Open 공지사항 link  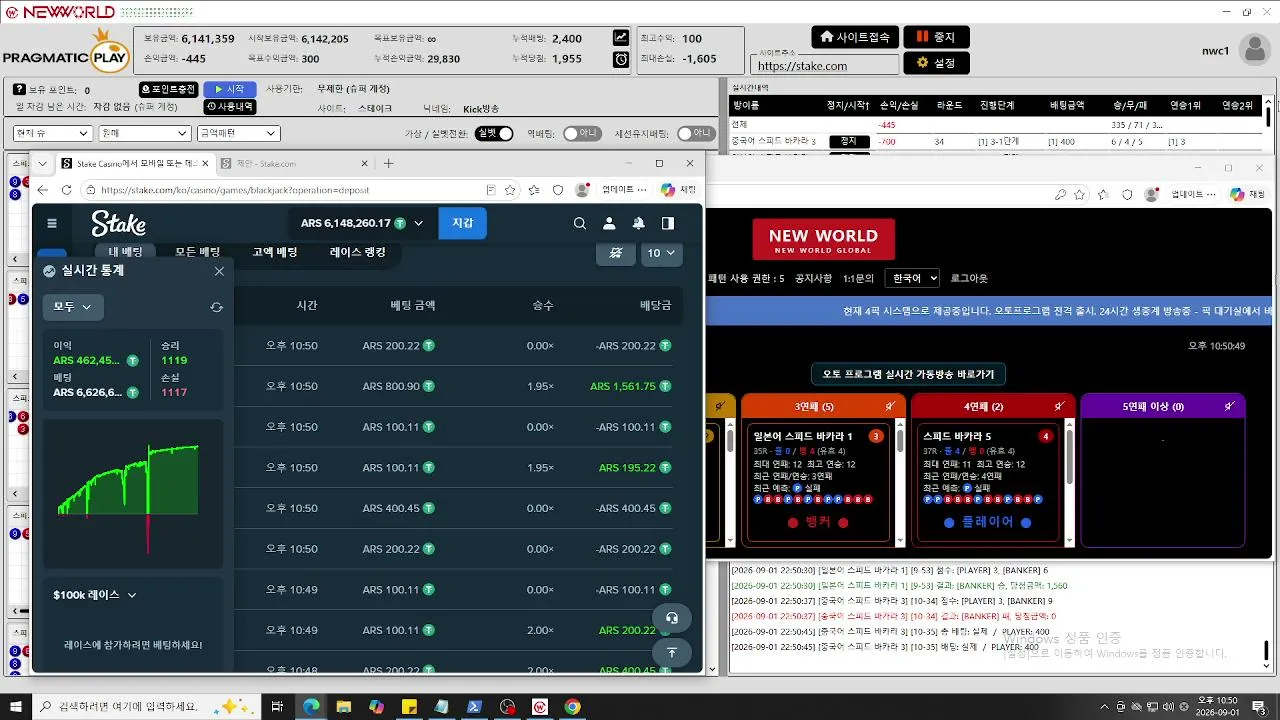pyautogui.click(x=813, y=278)
